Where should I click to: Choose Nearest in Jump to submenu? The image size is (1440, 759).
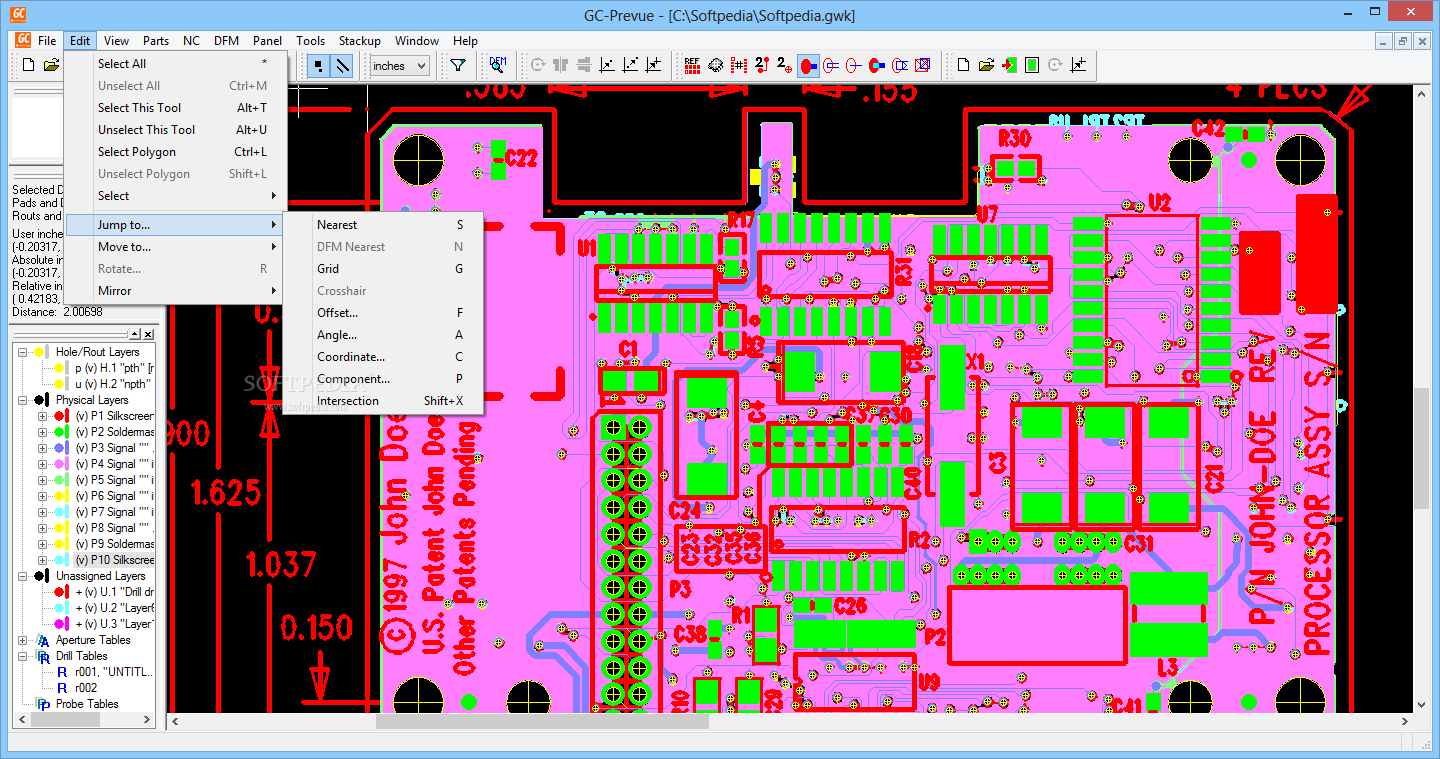pyautogui.click(x=384, y=224)
